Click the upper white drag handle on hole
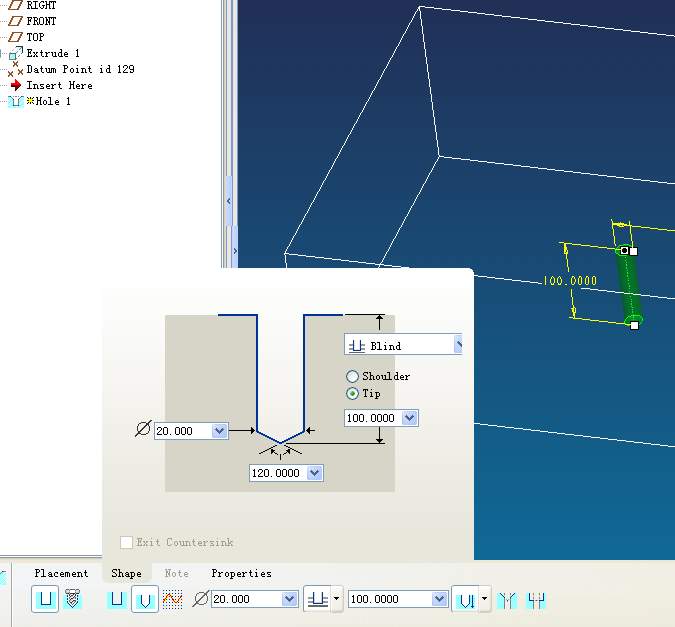 633,251
